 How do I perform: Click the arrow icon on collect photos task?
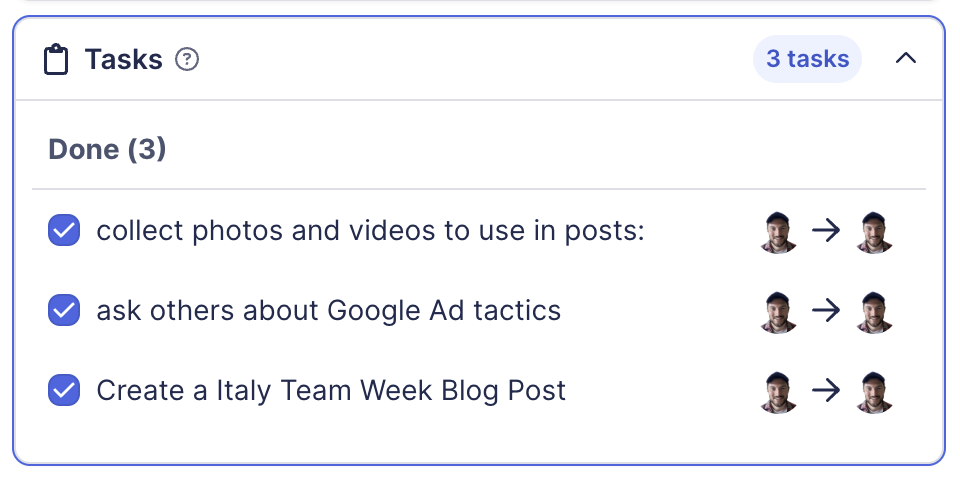click(x=826, y=233)
